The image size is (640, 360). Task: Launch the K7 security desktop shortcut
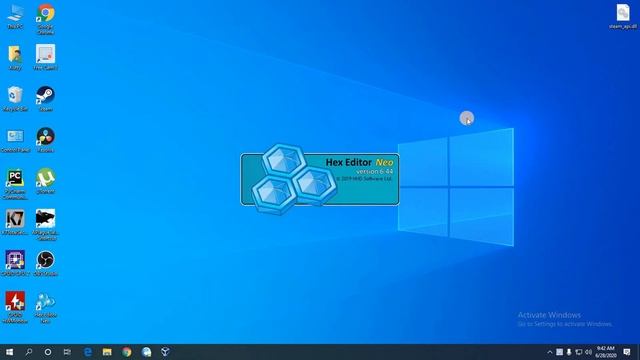click(x=15, y=222)
